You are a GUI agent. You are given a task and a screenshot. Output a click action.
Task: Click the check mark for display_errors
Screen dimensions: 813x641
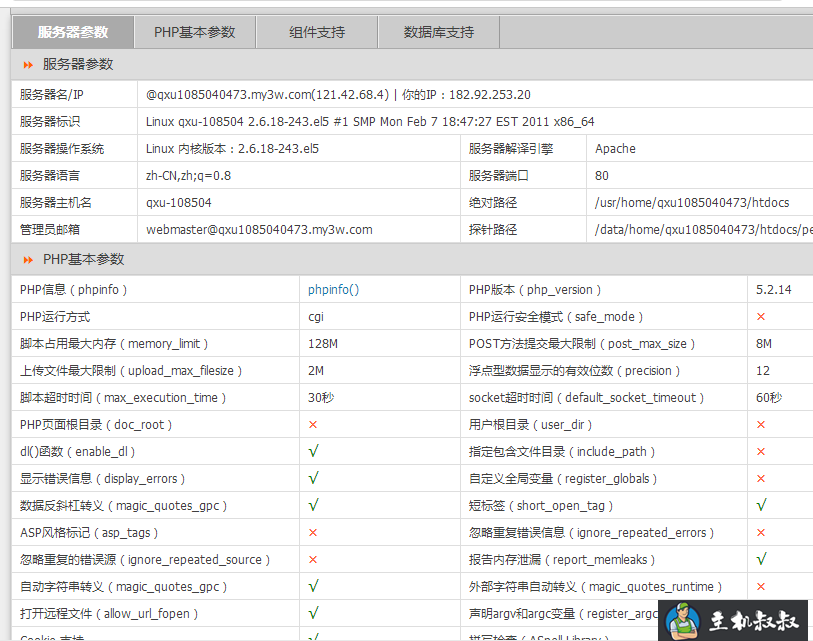click(x=313, y=479)
